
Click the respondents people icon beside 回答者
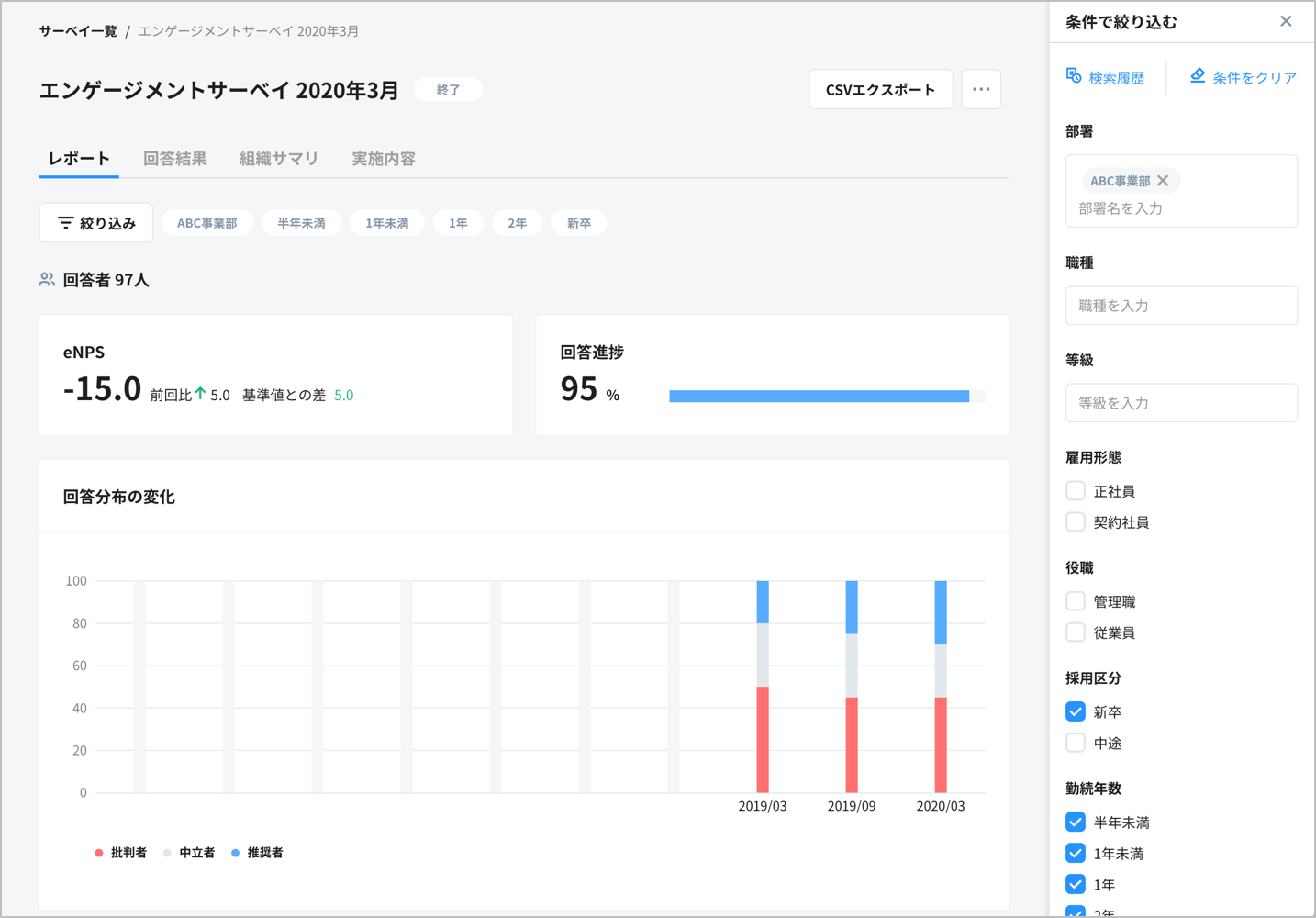coord(46,279)
